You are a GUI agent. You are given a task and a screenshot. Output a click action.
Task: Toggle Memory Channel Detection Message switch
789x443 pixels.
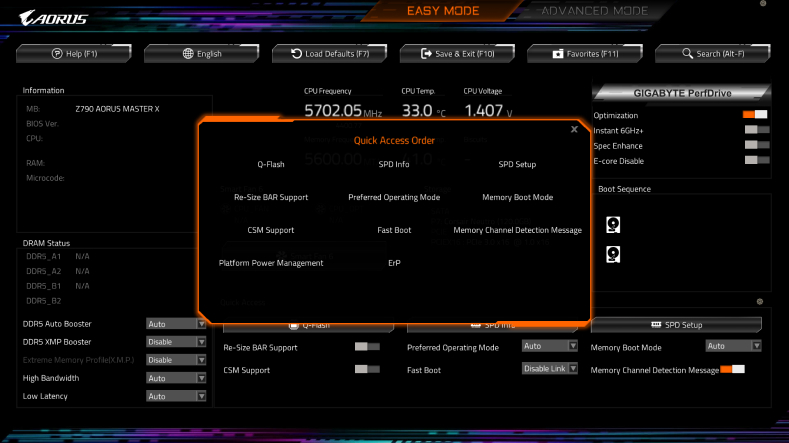tap(733, 370)
